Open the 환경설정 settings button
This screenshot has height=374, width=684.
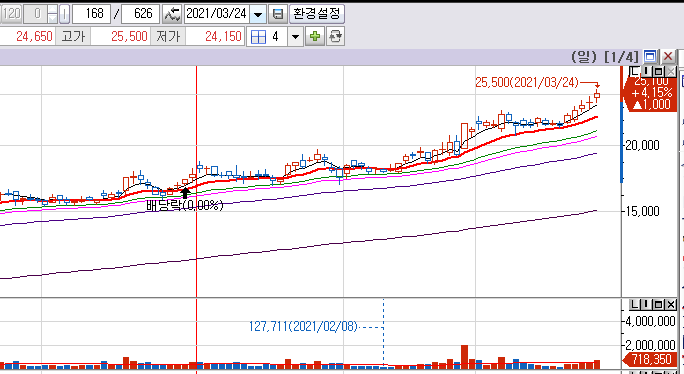[317, 14]
